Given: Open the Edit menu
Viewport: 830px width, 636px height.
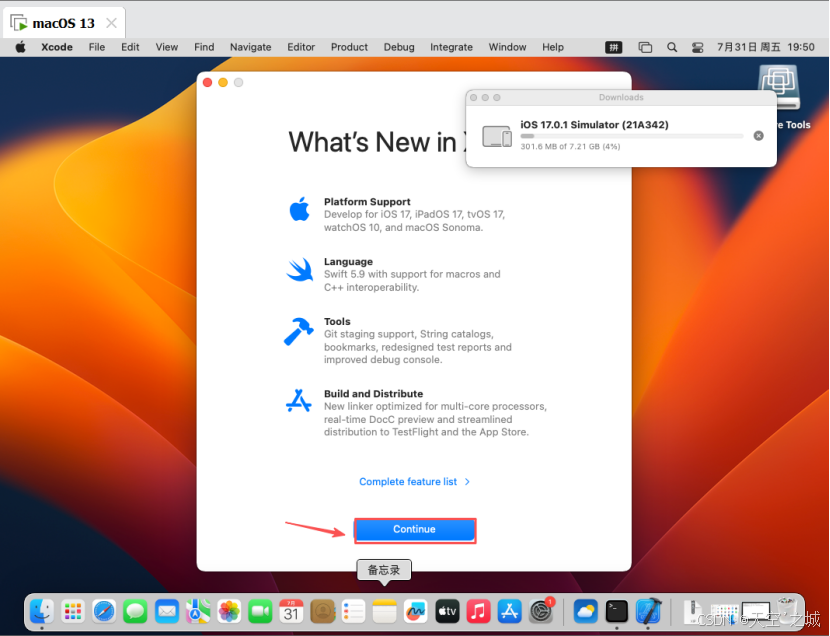Looking at the screenshot, I should (130, 47).
